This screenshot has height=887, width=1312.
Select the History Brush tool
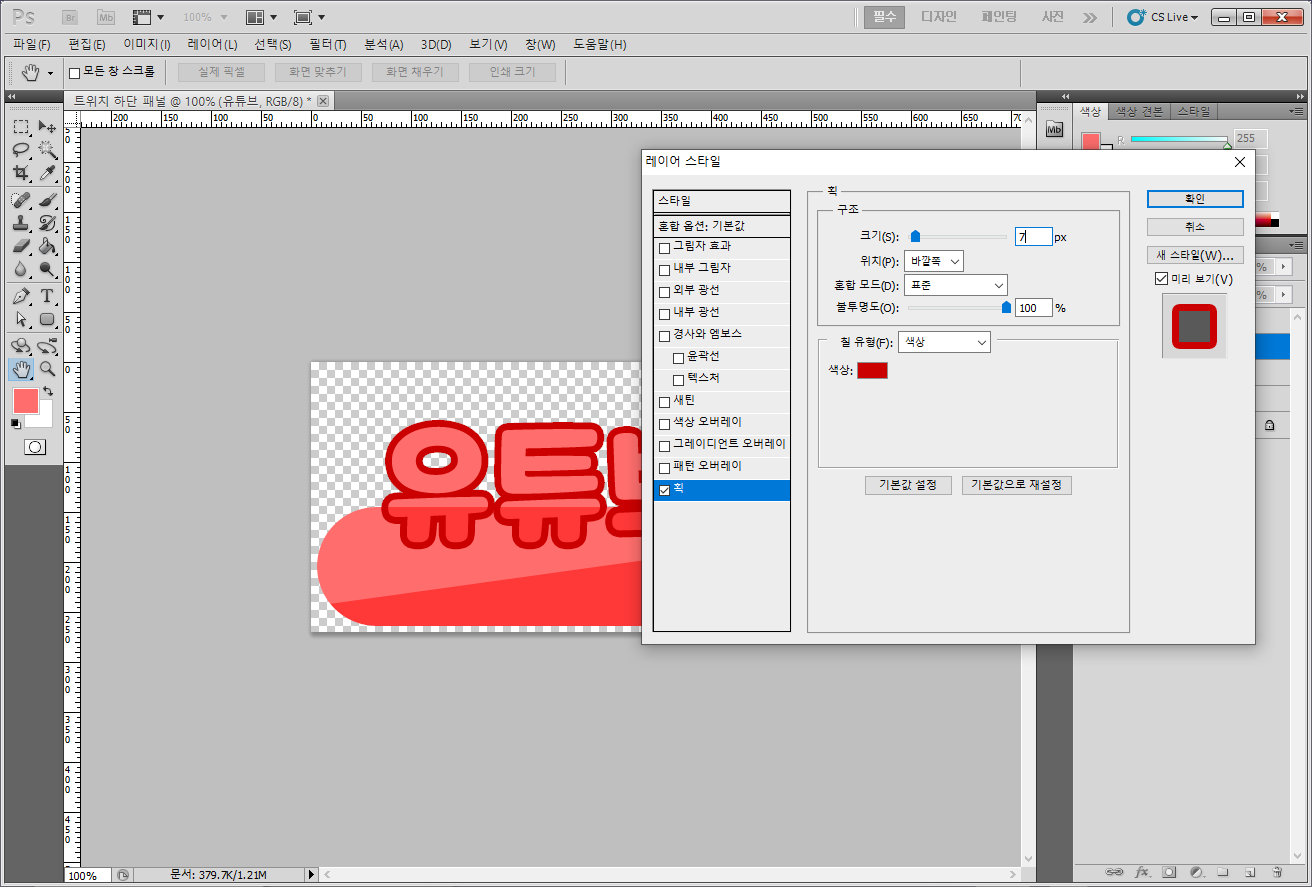(x=47, y=223)
